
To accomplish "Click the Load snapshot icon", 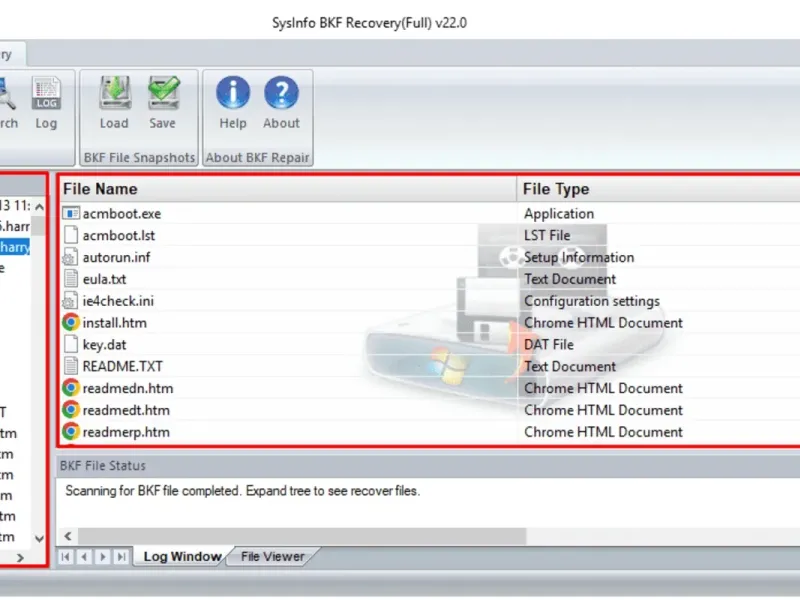I will point(114,93).
